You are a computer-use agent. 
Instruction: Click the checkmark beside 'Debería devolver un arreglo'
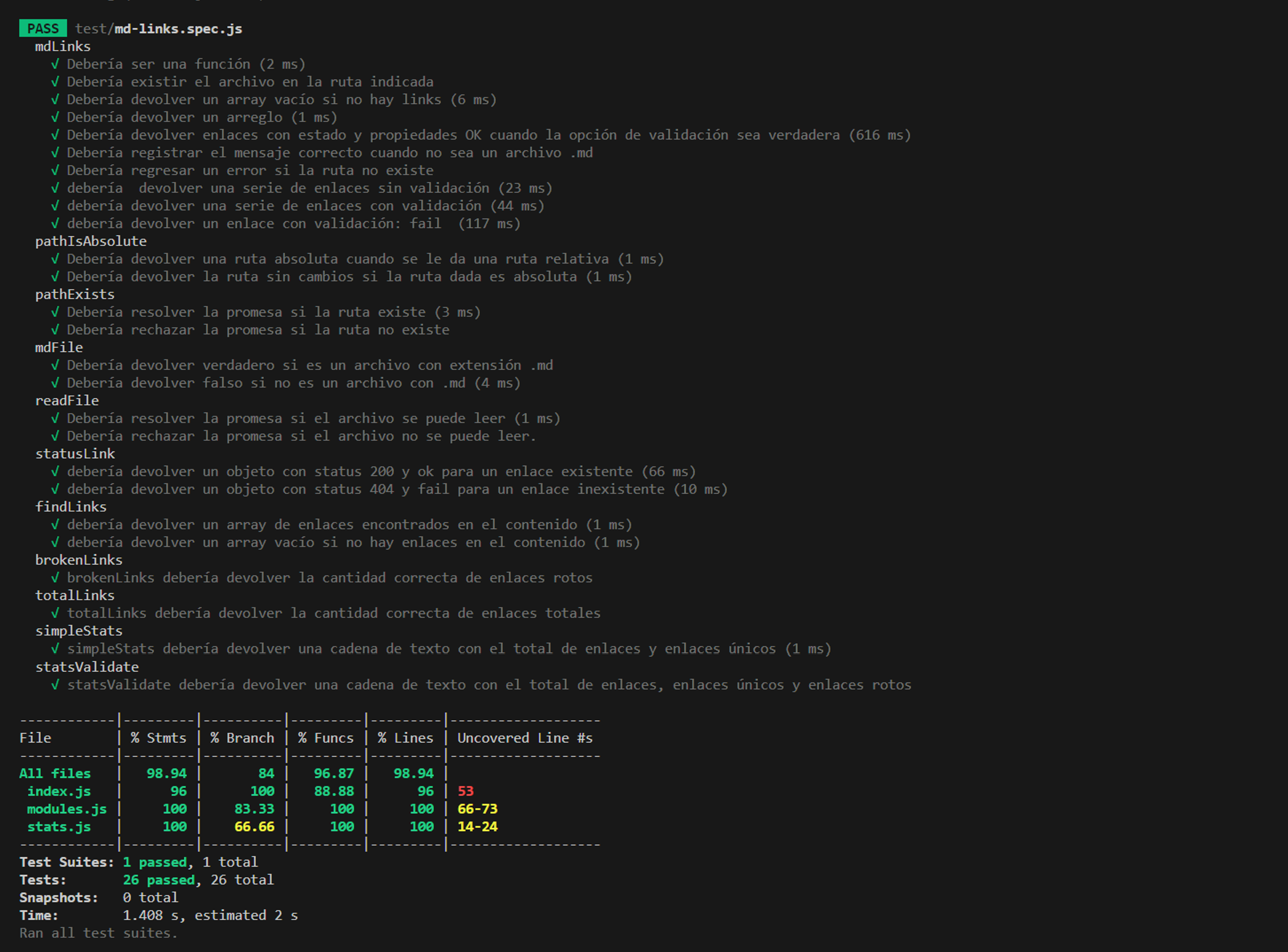[x=55, y=117]
